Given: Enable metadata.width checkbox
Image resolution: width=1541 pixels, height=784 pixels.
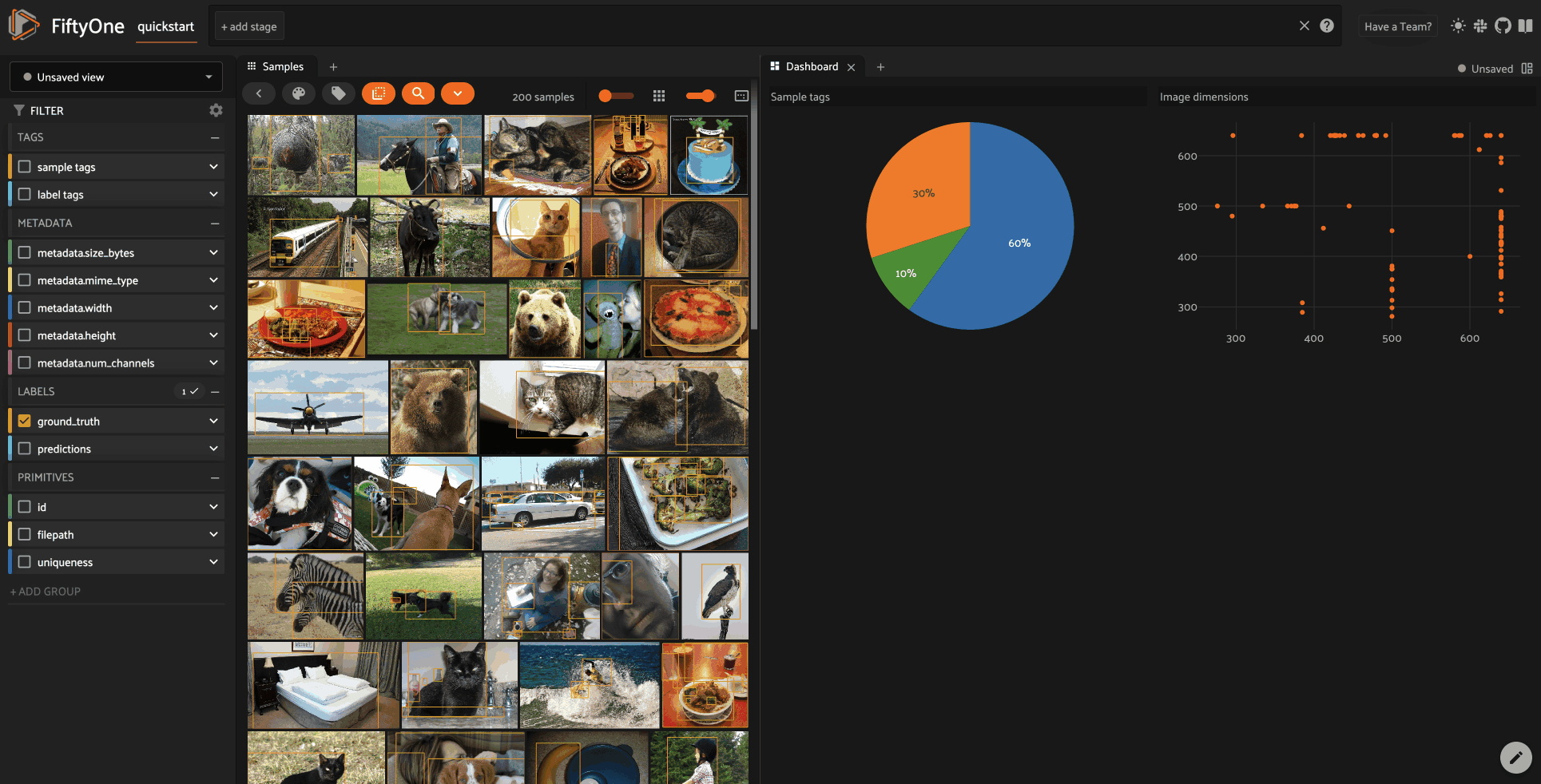Looking at the screenshot, I should click(25, 307).
